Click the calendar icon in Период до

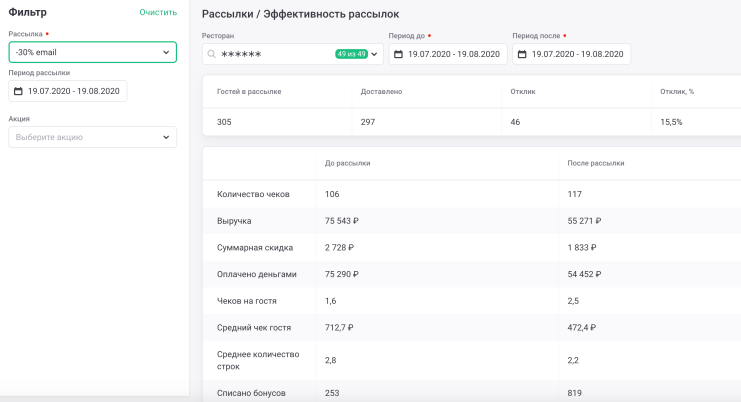click(x=398, y=54)
